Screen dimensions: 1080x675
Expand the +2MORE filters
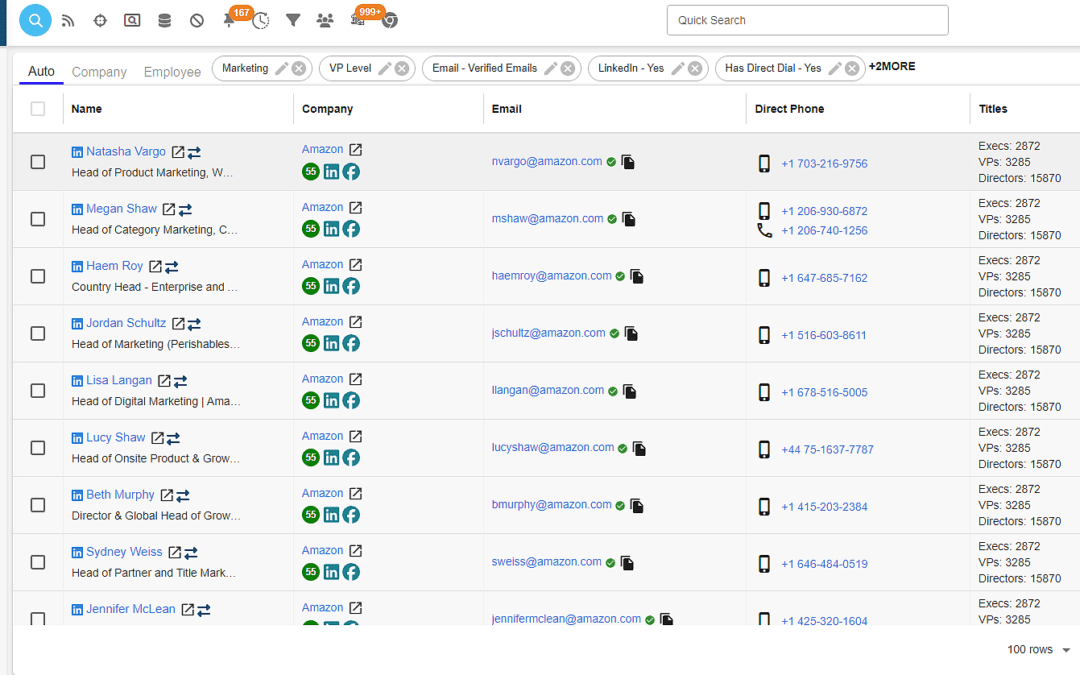point(891,67)
